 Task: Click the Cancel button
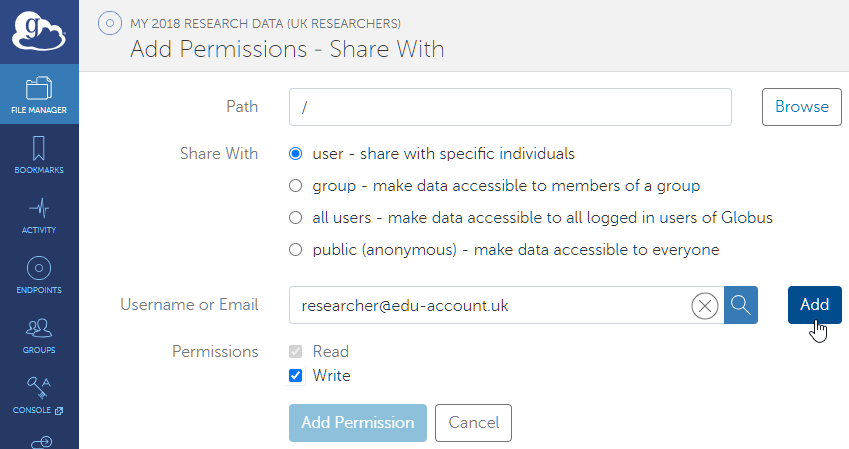473,423
